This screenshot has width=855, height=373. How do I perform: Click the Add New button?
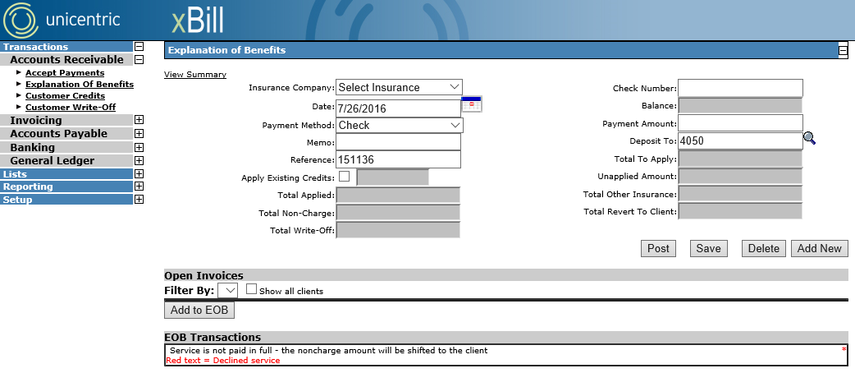(x=820, y=248)
